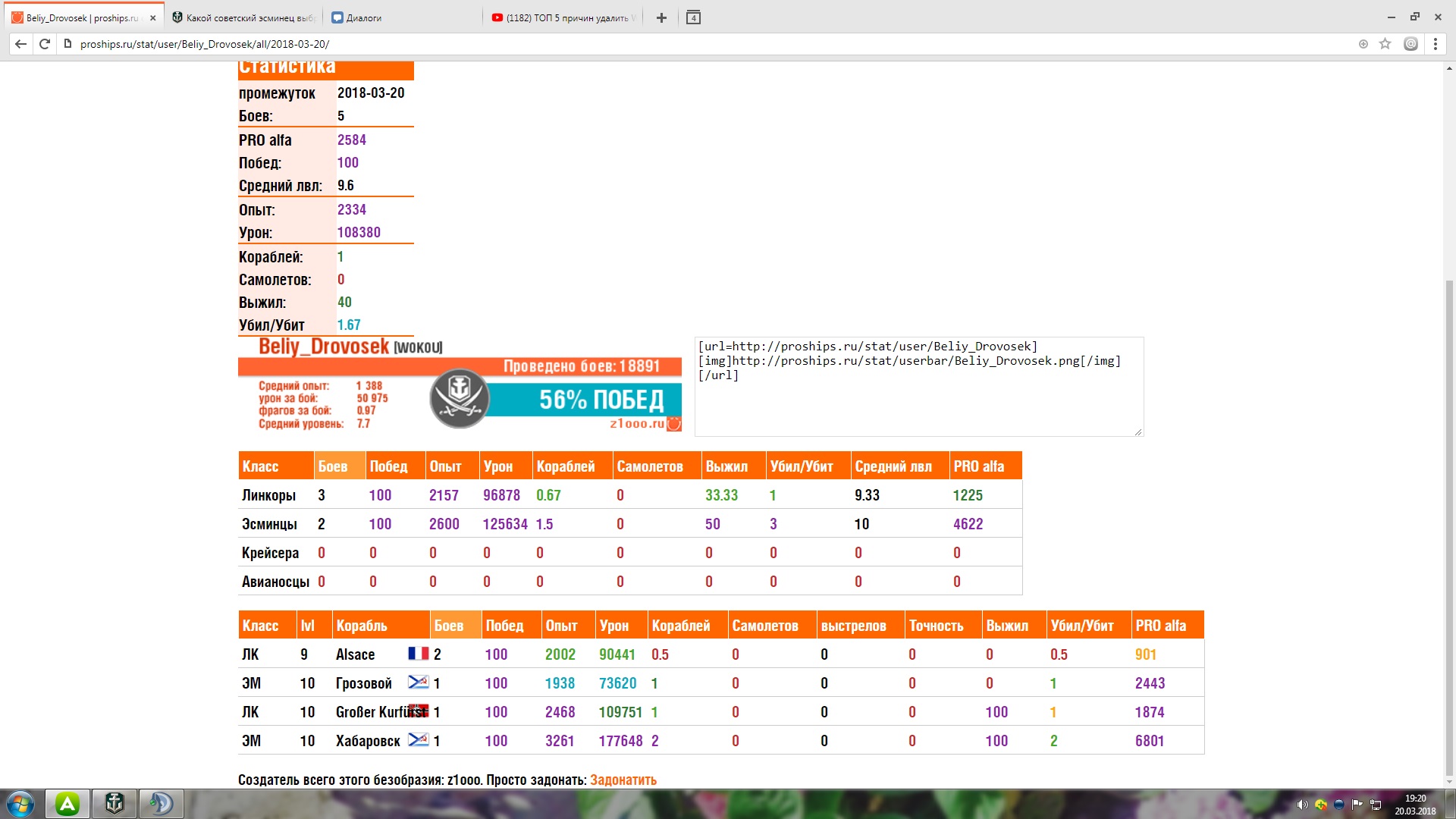The width and height of the screenshot is (1456, 819).
Task: Open the network connection tray icon
Action: 1376,805
